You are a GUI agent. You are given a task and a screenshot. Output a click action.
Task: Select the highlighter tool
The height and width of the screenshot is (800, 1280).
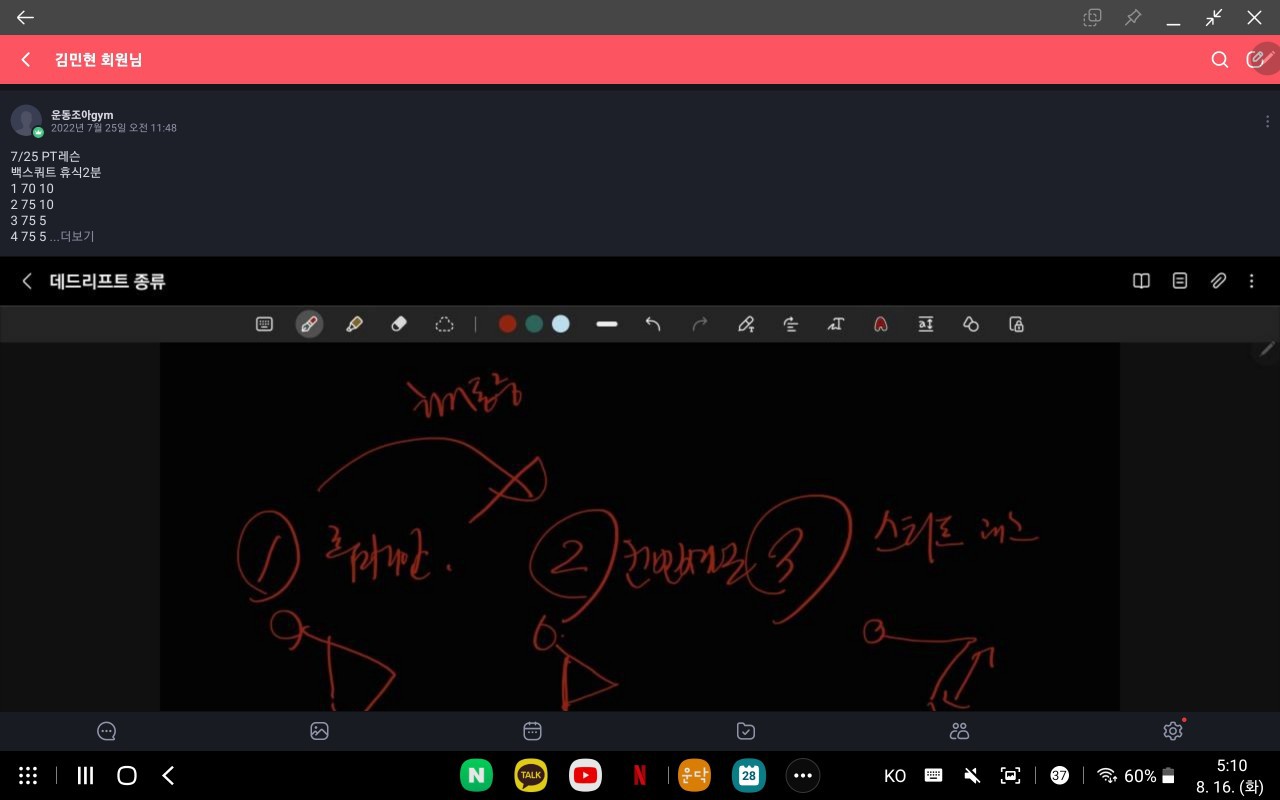point(353,324)
